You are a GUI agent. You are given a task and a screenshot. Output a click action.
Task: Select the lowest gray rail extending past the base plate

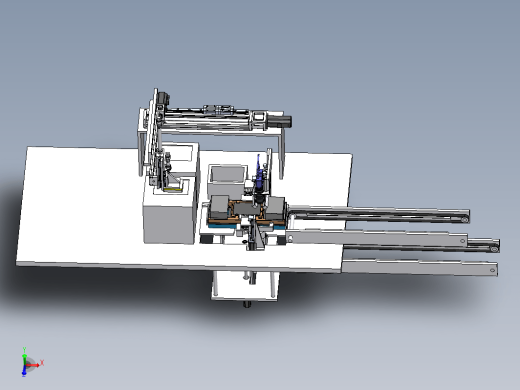(419, 267)
